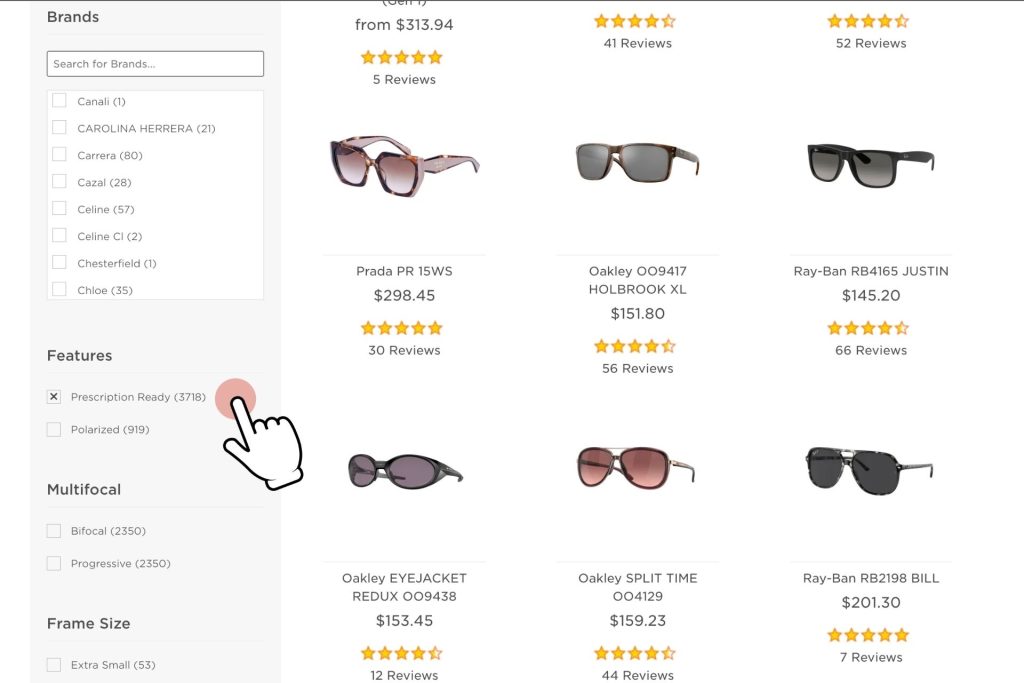Filter by Carrera brand

60,155
